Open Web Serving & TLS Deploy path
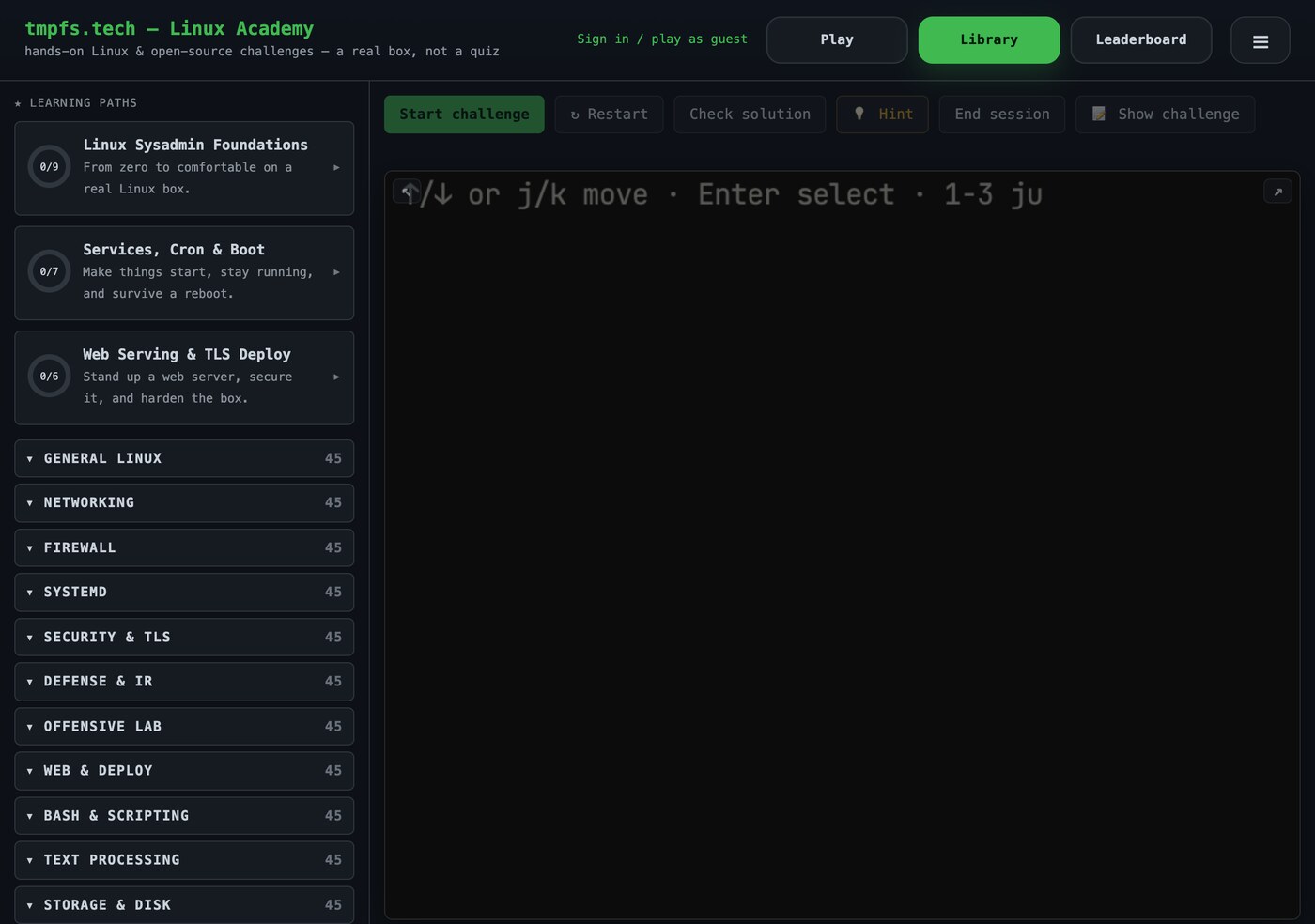1315x924 pixels. 184,377
